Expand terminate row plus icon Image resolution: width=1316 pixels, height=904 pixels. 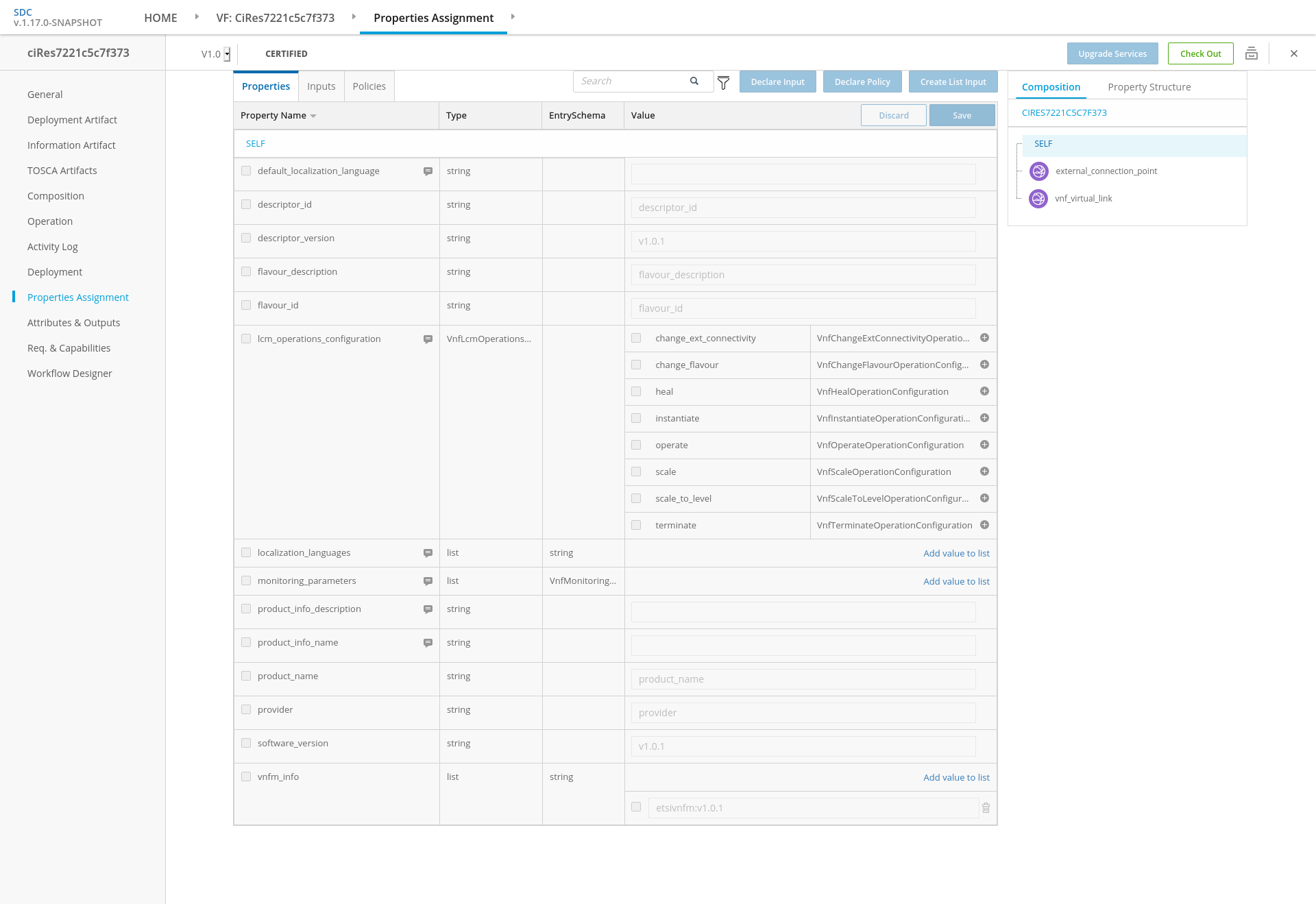pyautogui.click(x=984, y=525)
